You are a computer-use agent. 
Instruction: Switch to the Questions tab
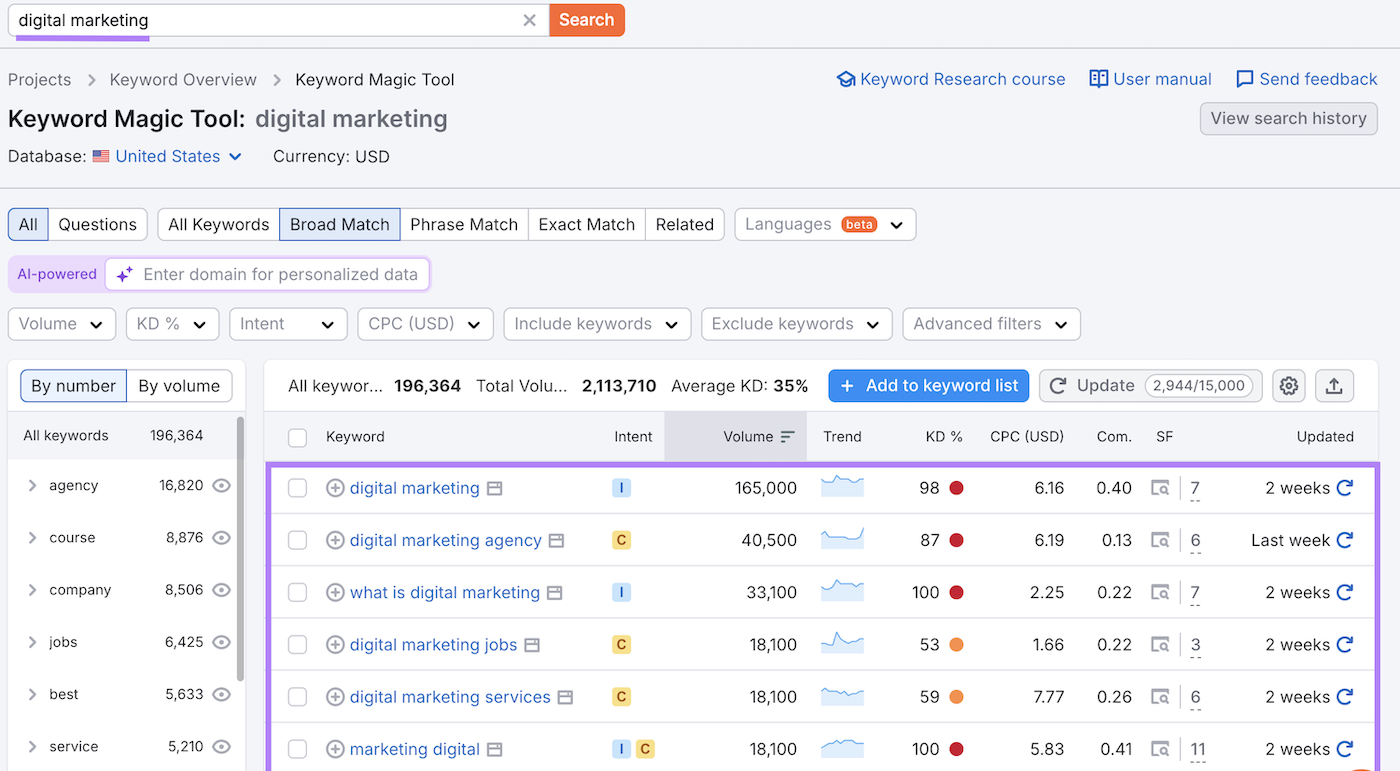pyautogui.click(x=97, y=224)
